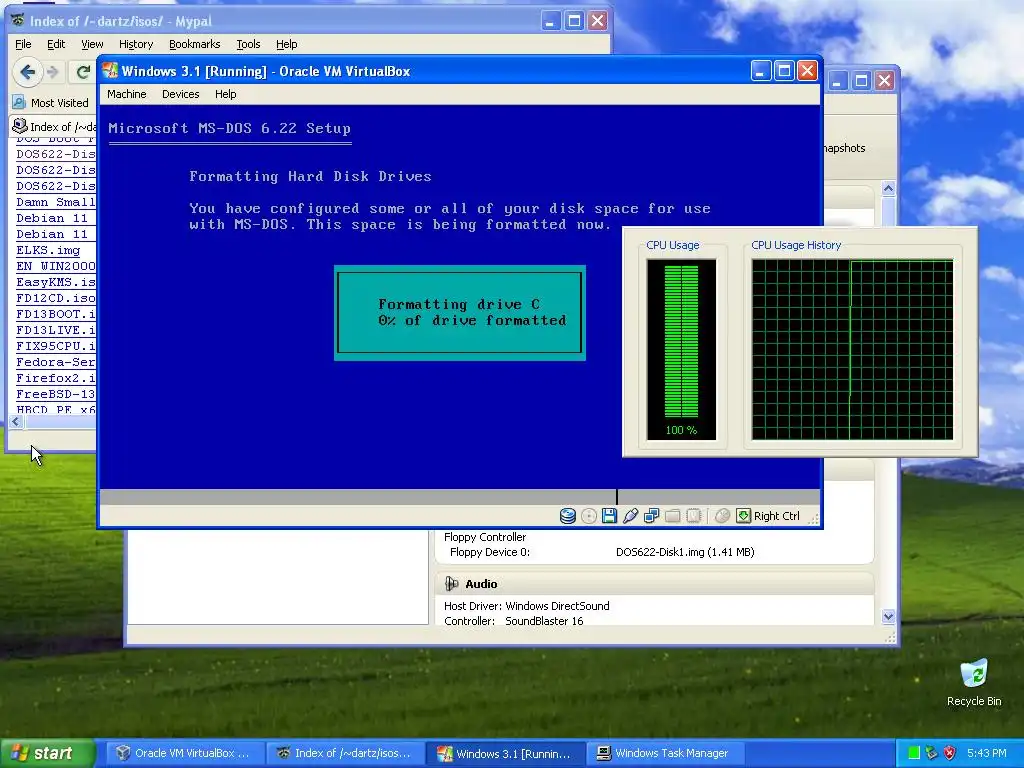
Task: Click the Mypal Forward arrow button
Action: pos(53,72)
